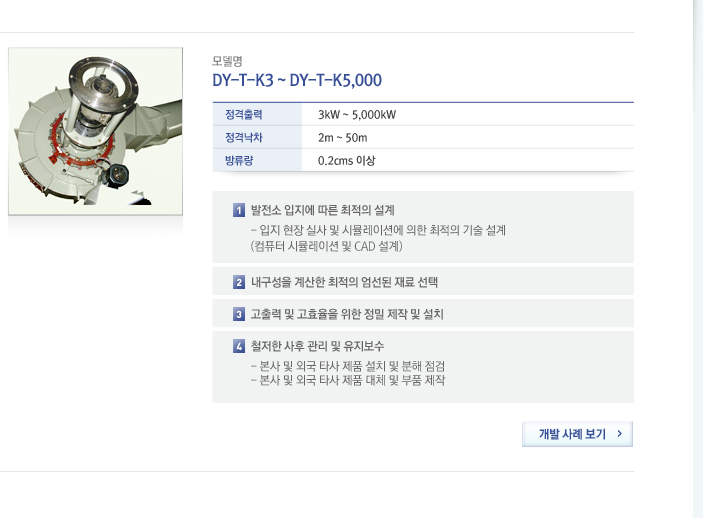The height and width of the screenshot is (518, 703).
Task: Click the 3kW ~ 5,000kW value
Action: [357, 115]
